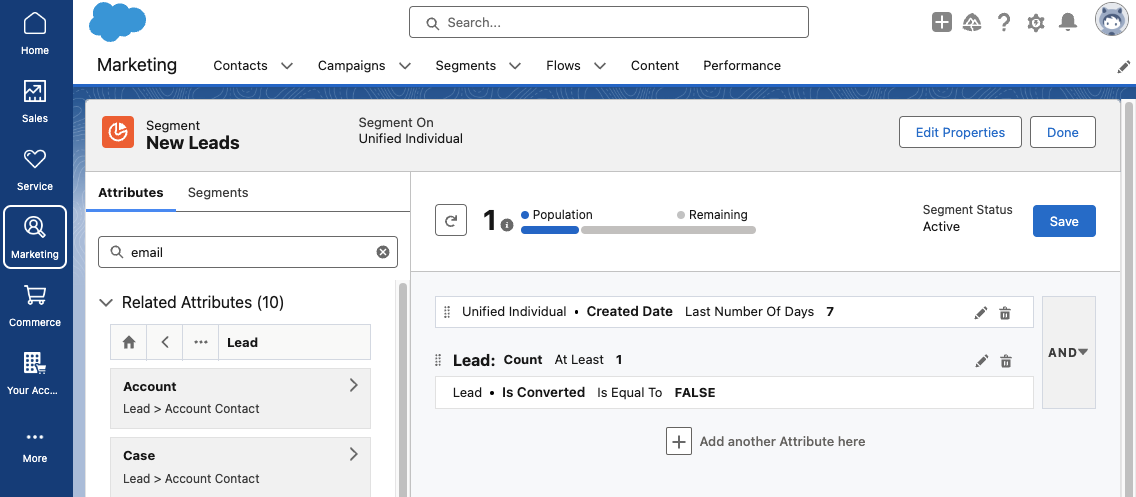Open the Sales app in sidebar
Viewport: 1136px width, 497px height.
(35, 101)
